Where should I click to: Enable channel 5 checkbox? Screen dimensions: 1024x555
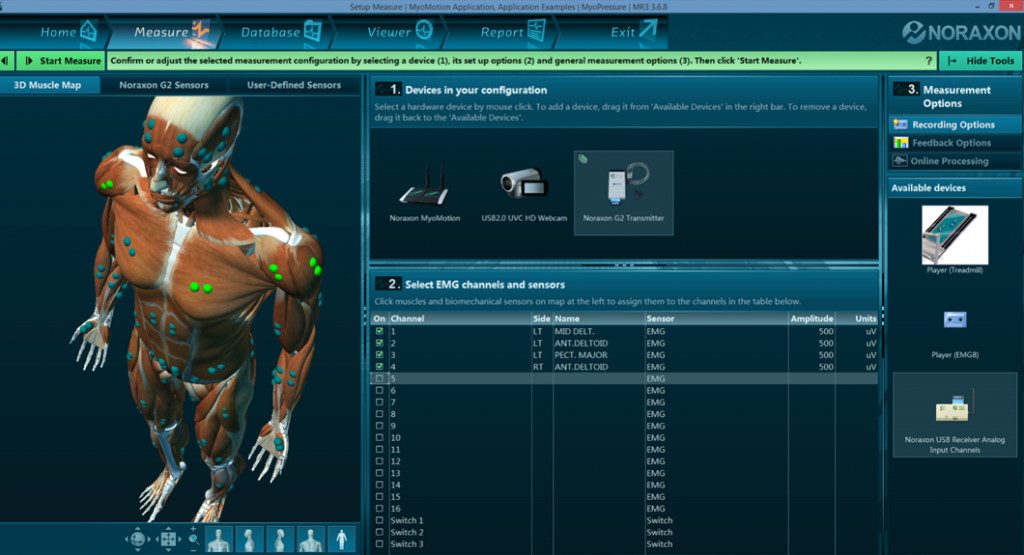coord(379,378)
